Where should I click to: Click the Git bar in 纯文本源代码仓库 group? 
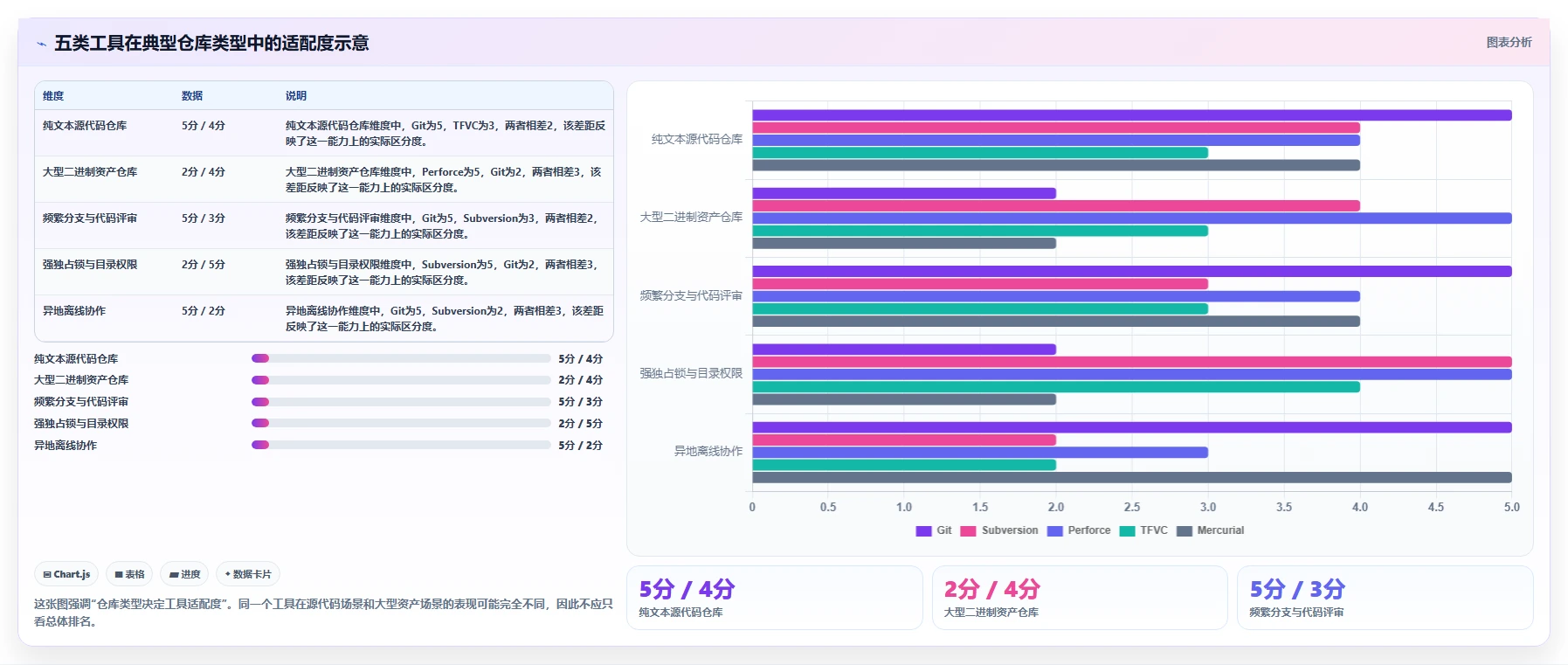pos(1131,115)
